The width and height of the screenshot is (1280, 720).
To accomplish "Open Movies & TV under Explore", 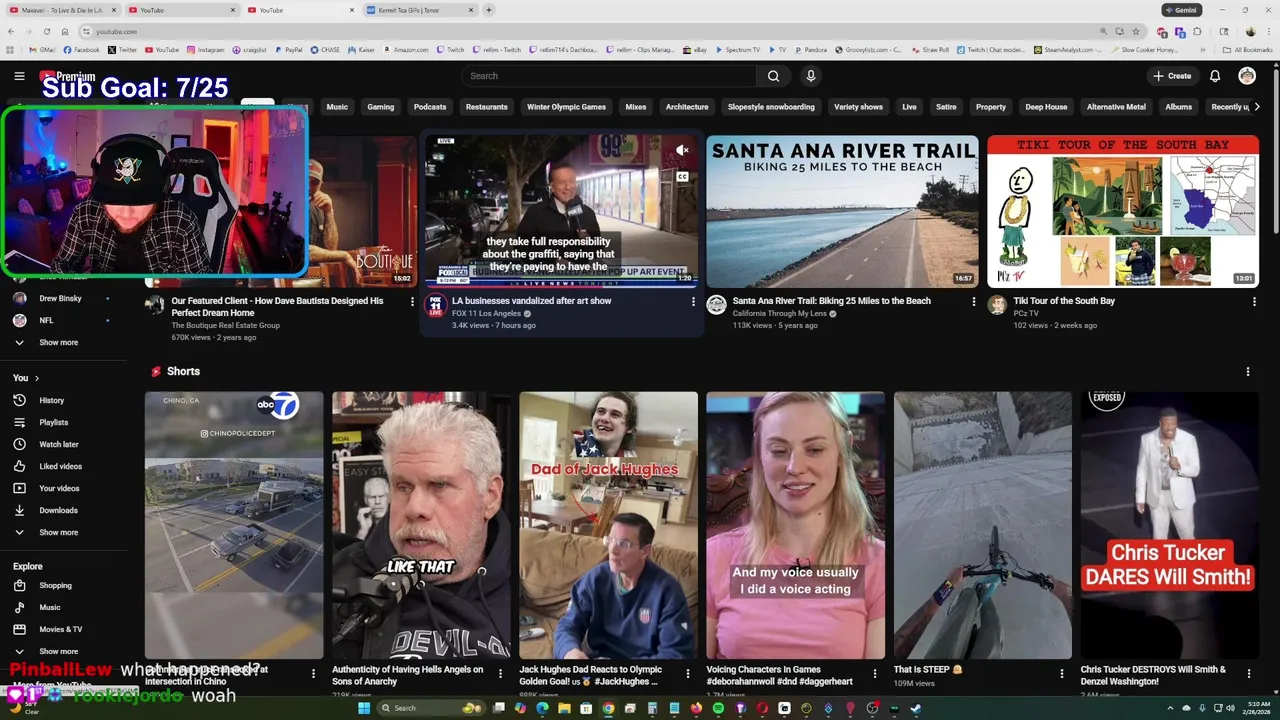I will point(60,629).
